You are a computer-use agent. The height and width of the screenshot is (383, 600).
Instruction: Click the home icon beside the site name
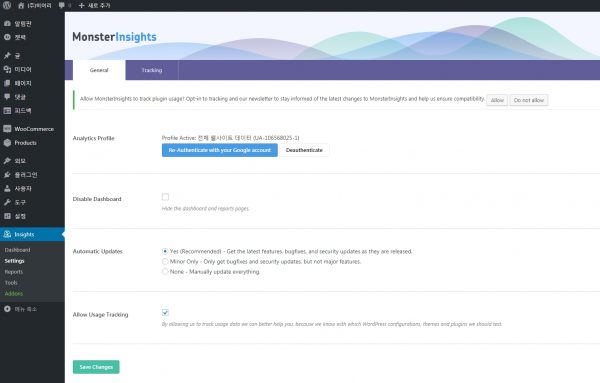pyautogui.click(x=21, y=6)
